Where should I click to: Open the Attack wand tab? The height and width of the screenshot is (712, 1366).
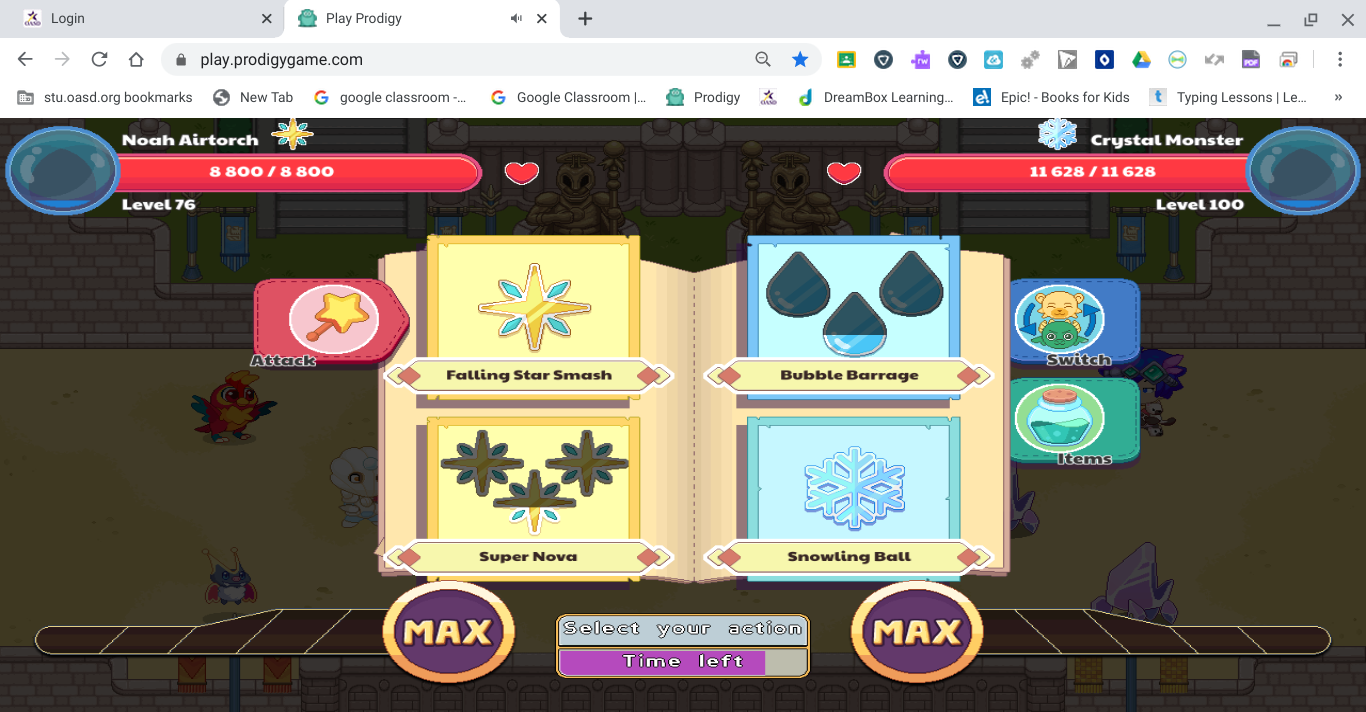tap(330, 322)
